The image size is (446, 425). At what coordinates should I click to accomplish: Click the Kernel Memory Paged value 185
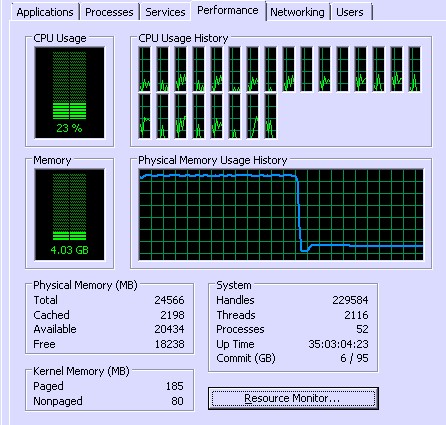pyautogui.click(x=175, y=386)
